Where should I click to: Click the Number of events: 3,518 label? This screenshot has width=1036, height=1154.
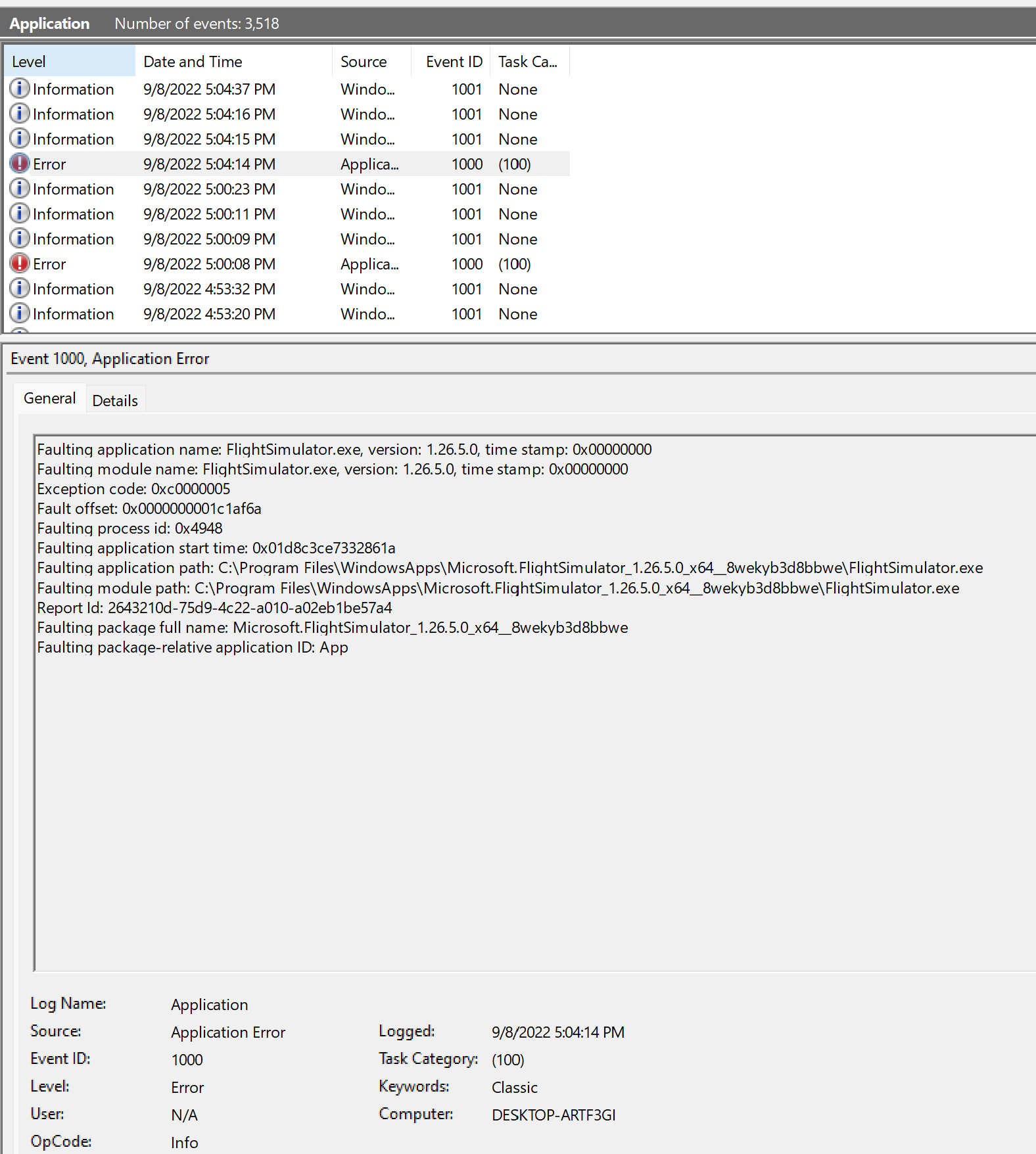[x=197, y=24]
